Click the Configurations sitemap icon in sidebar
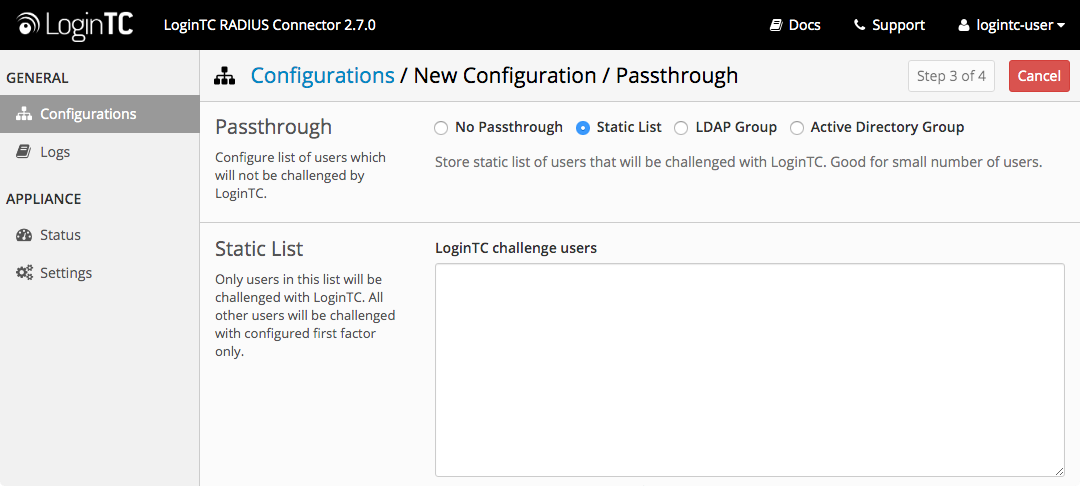1080x486 pixels. click(24, 114)
